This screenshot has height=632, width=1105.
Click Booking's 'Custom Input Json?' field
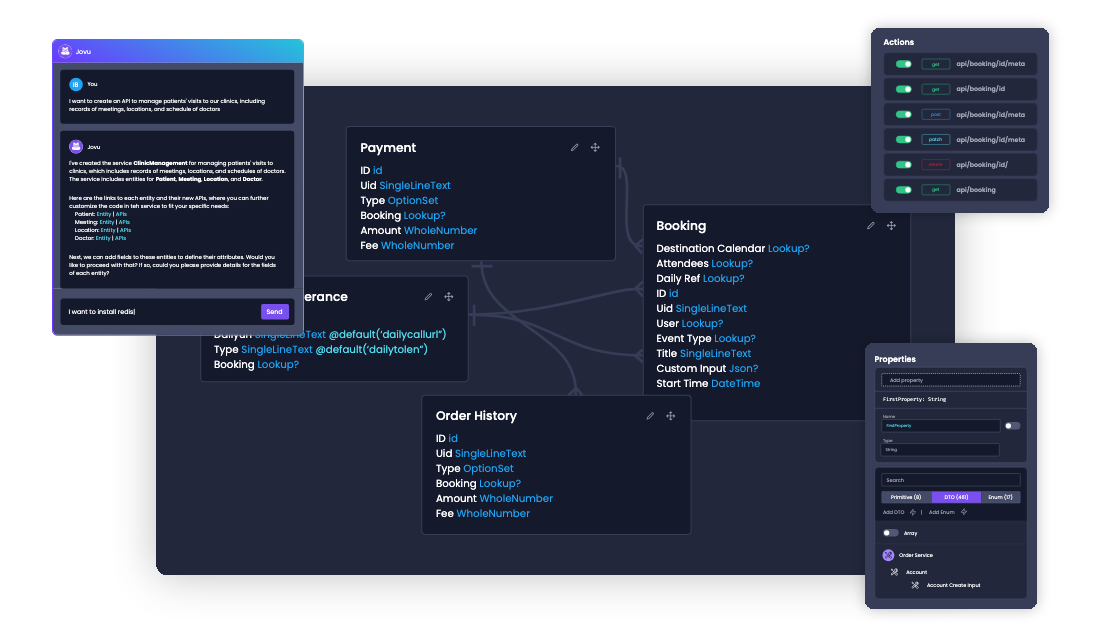click(707, 368)
